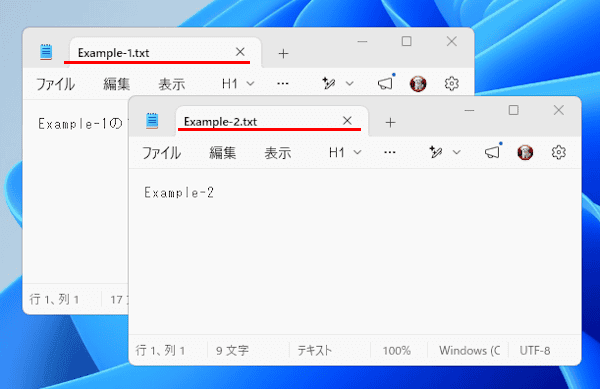Open settings gear in Example-2 window

558,152
